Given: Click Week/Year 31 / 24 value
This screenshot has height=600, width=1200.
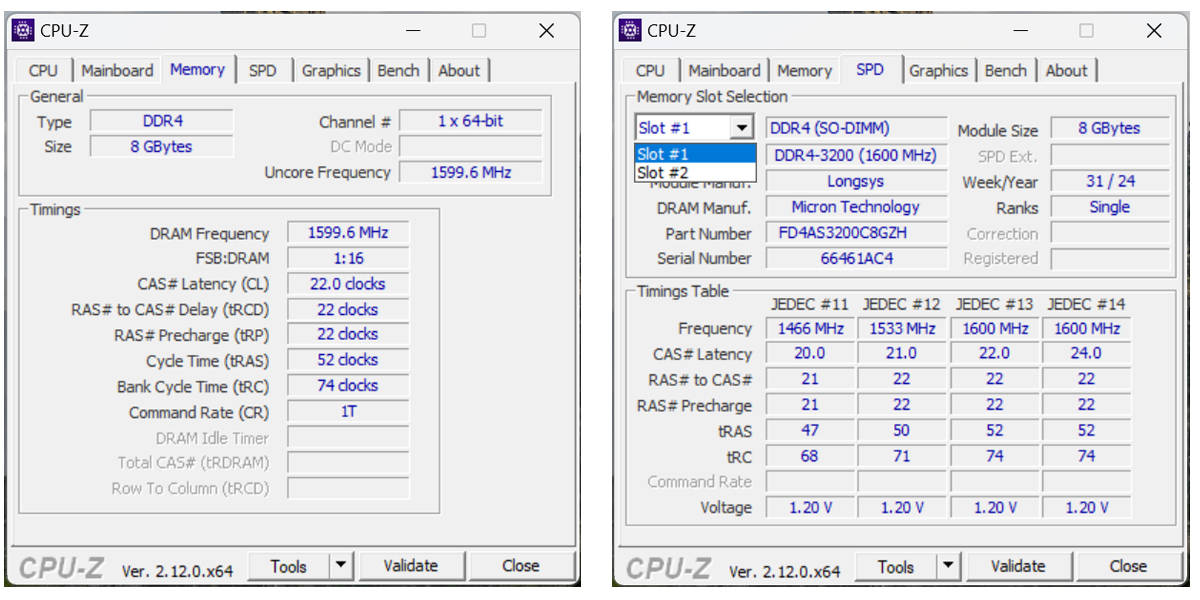Looking at the screenshot, I should [x=1110, y=182].
